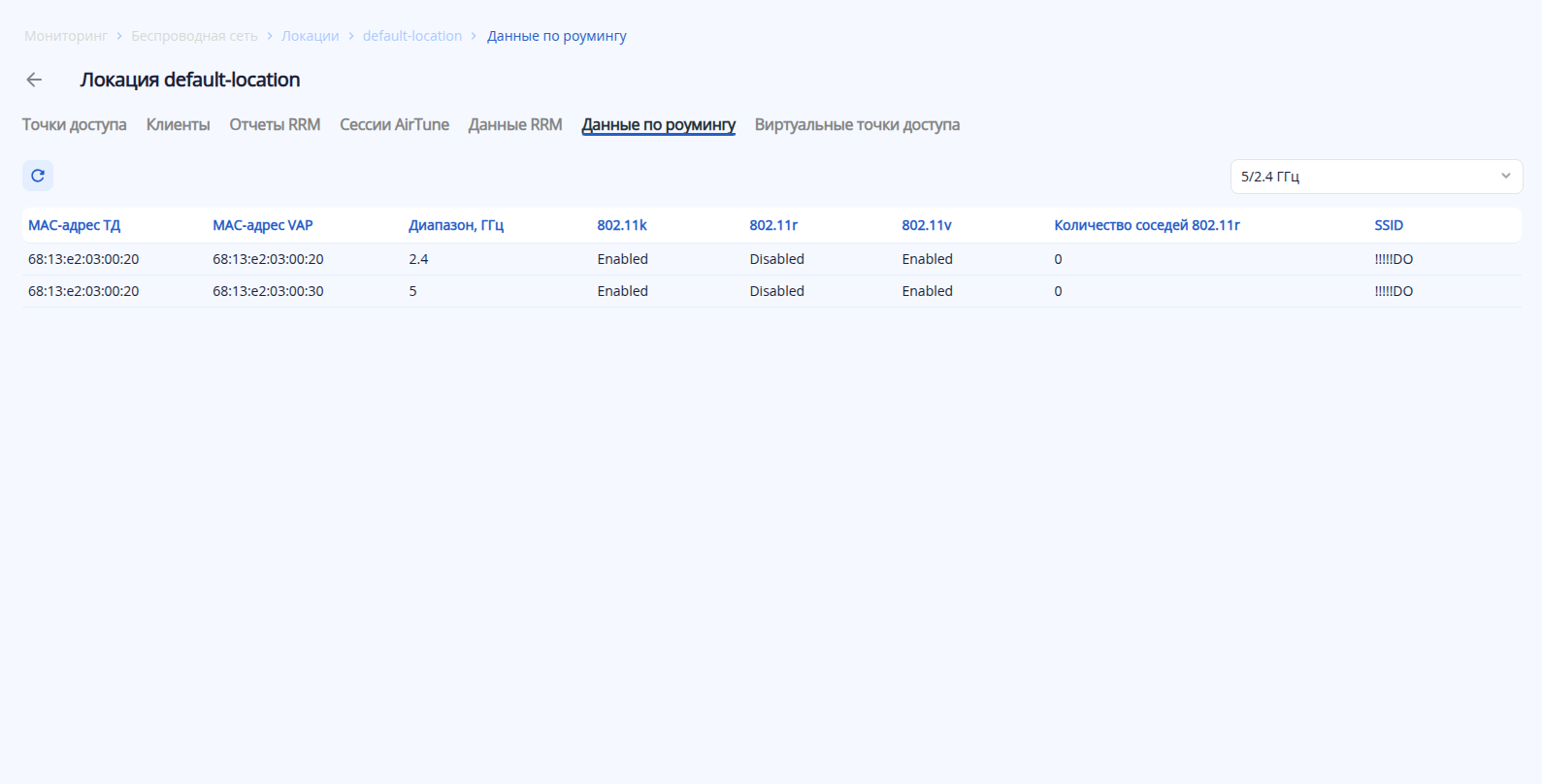
Task: Open the Беспроводная сеть breadcrumb
Action: [x=194, y=36]
